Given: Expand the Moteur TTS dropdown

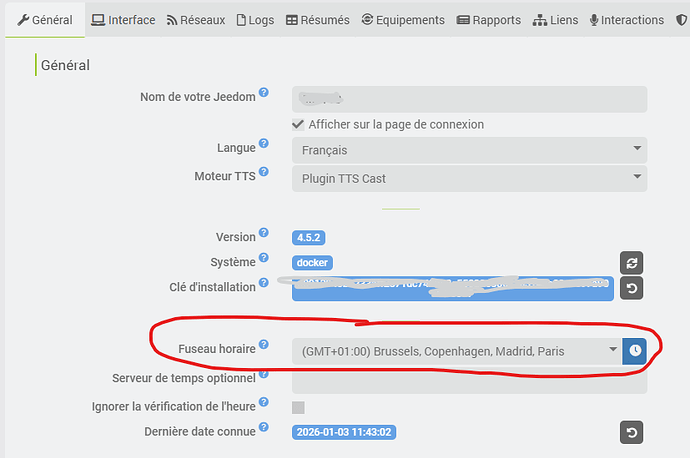Looking at the screenshot, I should click(x=469, y=179).
